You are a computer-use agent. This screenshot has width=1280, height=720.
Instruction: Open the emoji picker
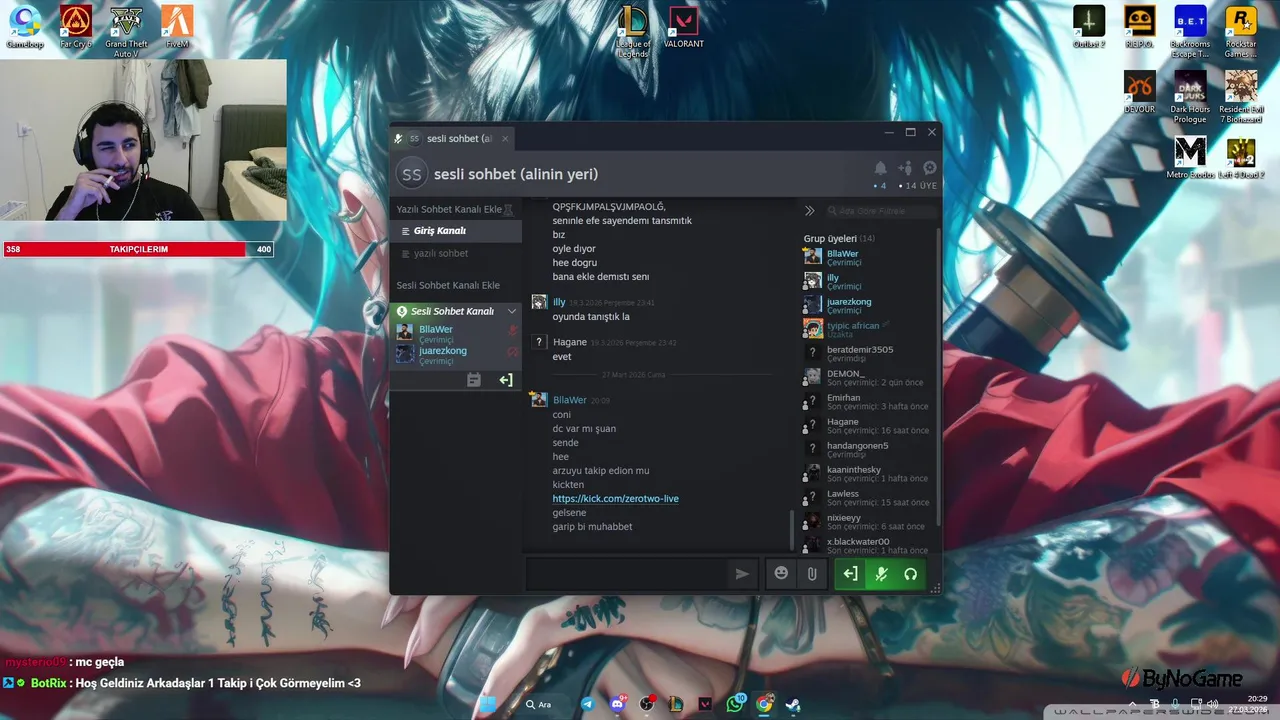[x=781, y=574]
